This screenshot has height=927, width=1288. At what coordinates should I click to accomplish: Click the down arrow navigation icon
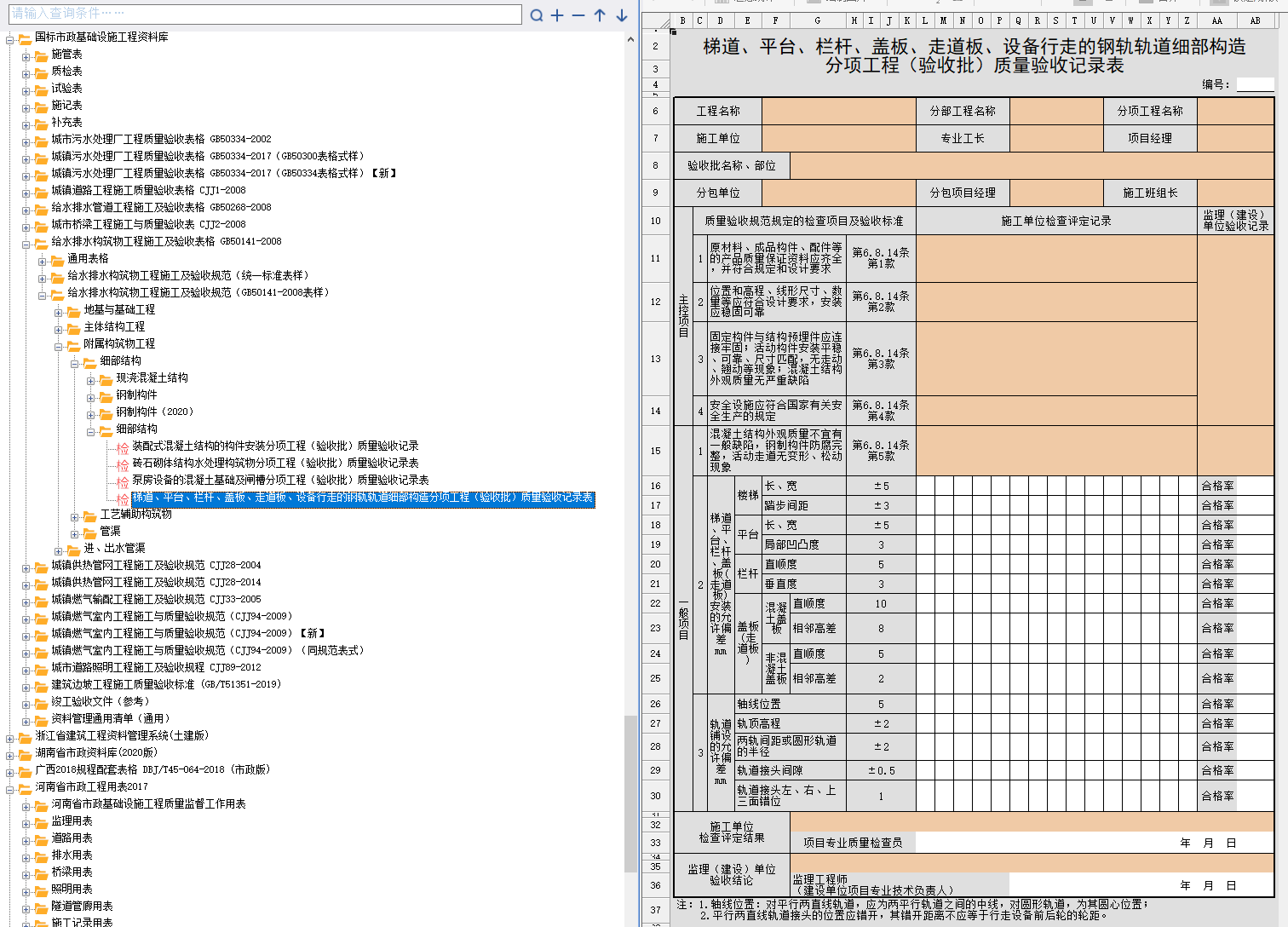[622, 15]
